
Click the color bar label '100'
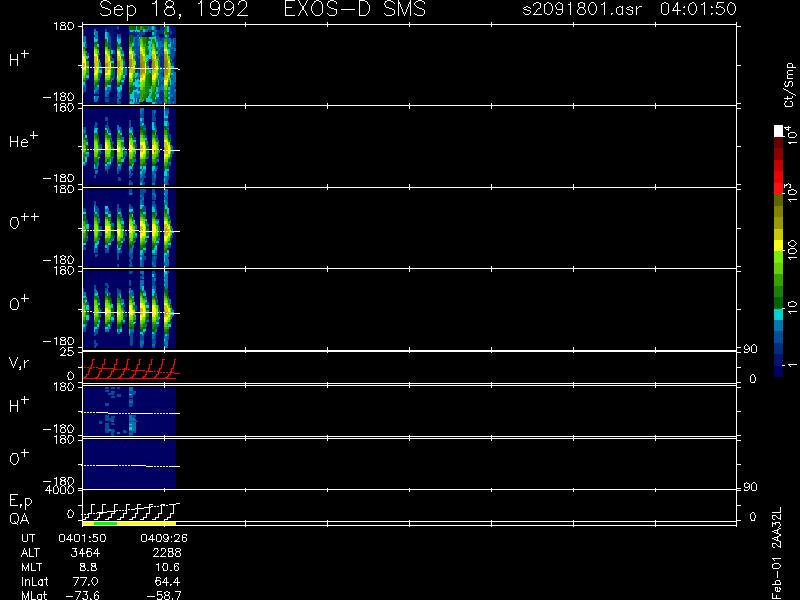coord(791,251)
